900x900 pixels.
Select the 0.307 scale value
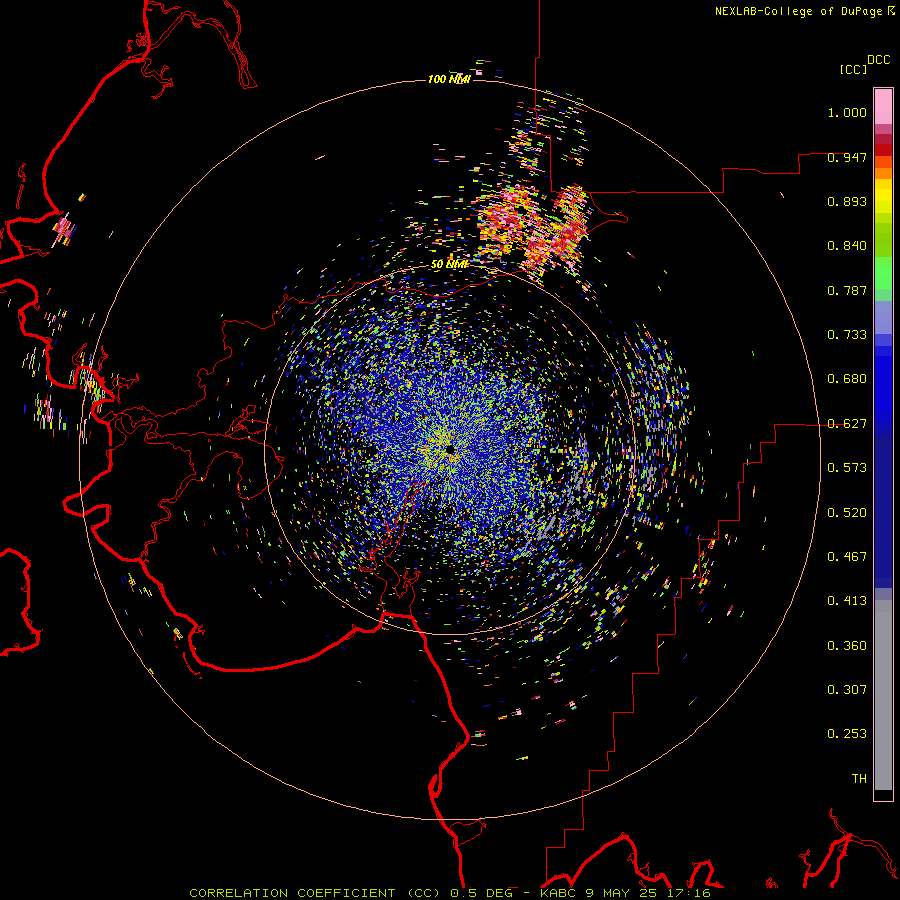(847, 690)
